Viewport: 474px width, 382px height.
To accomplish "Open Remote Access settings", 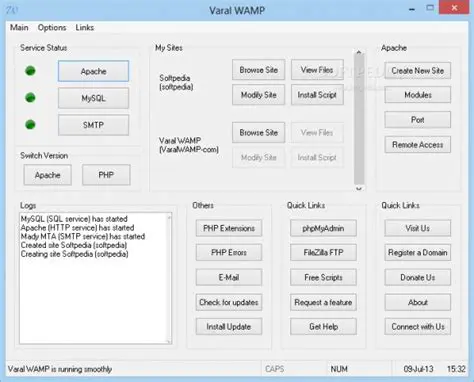I will pyautogui.click(x=418, y=145).
